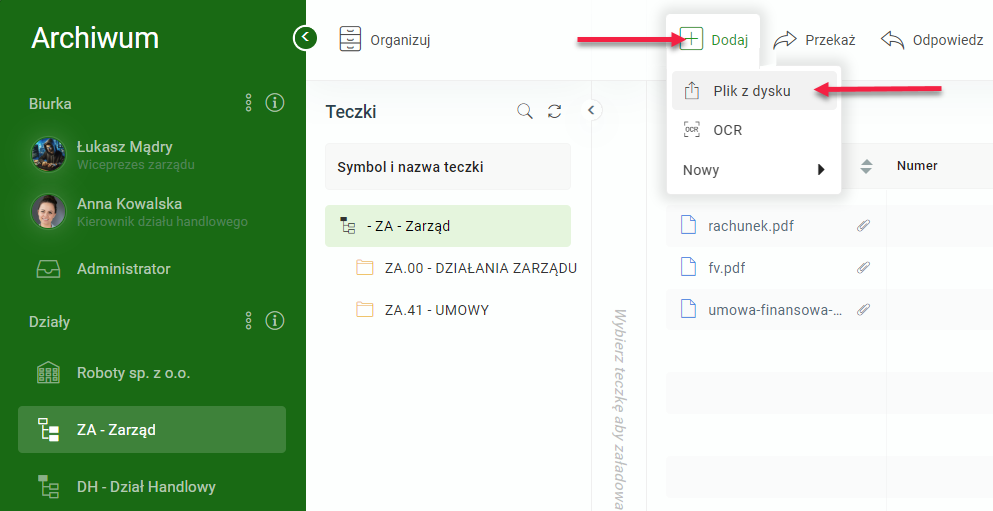Viewport: 993px width, 511px height.
Task: Click the ZA.41 folder icon
Action: point(365,310)
